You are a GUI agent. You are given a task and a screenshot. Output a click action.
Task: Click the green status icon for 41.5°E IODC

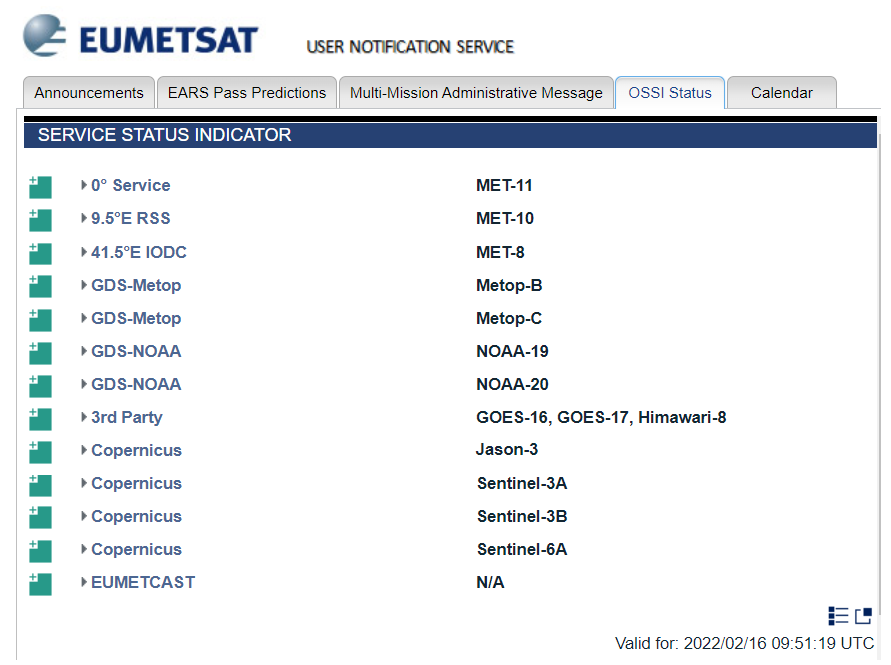coord(40,253)
